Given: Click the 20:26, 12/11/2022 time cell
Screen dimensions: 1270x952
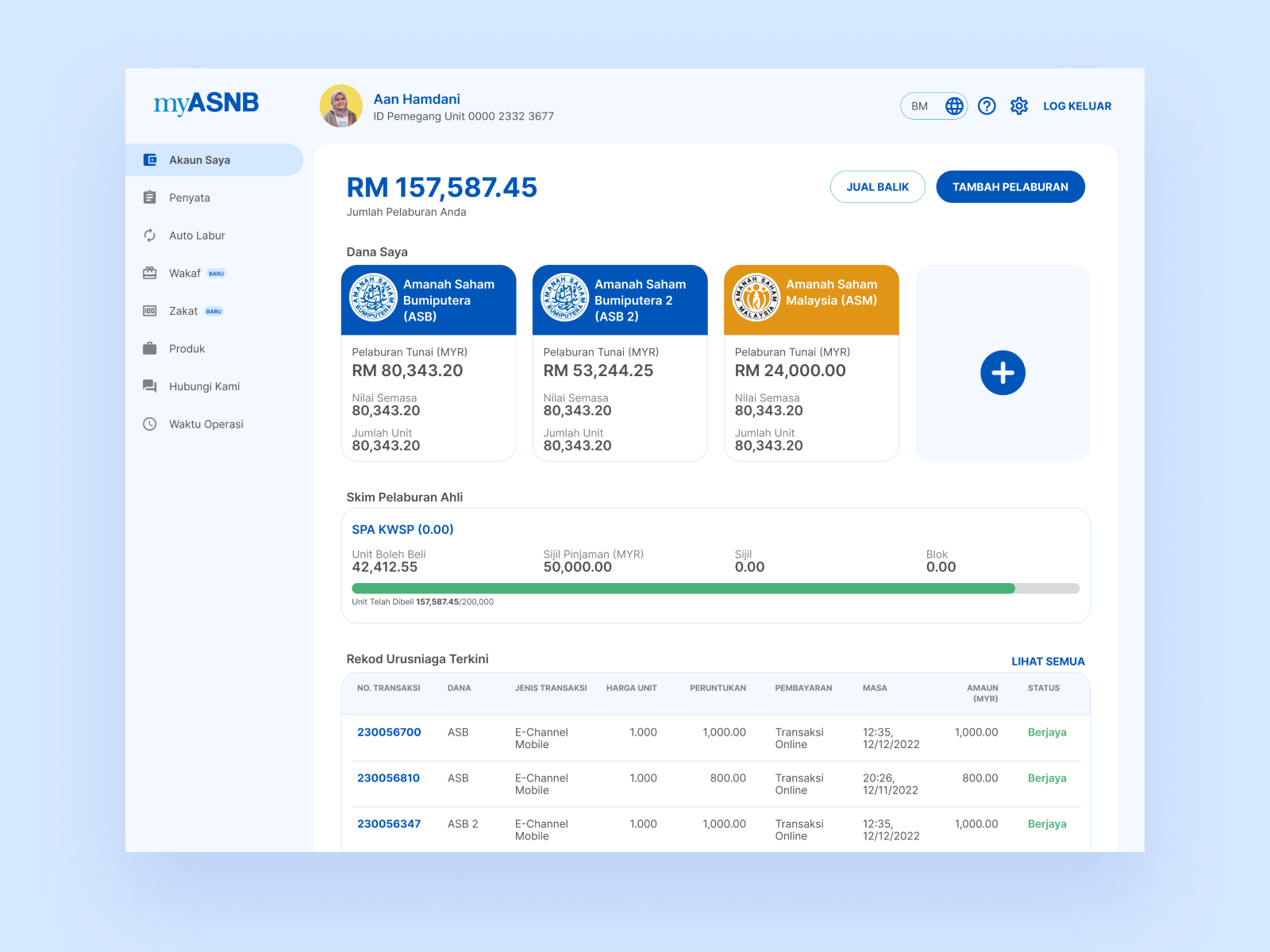Looking at the screenshot, I should 891,785.
